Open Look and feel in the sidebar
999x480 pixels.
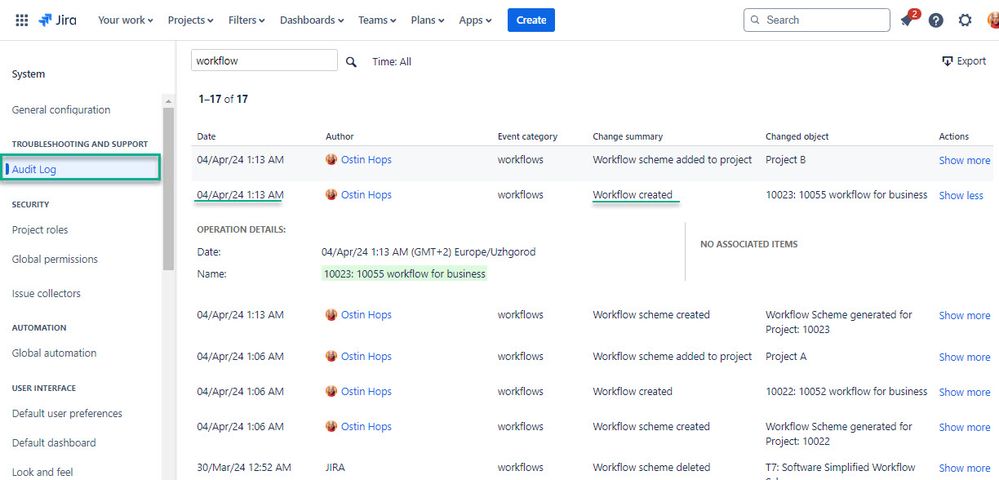[x=42, y=472]
